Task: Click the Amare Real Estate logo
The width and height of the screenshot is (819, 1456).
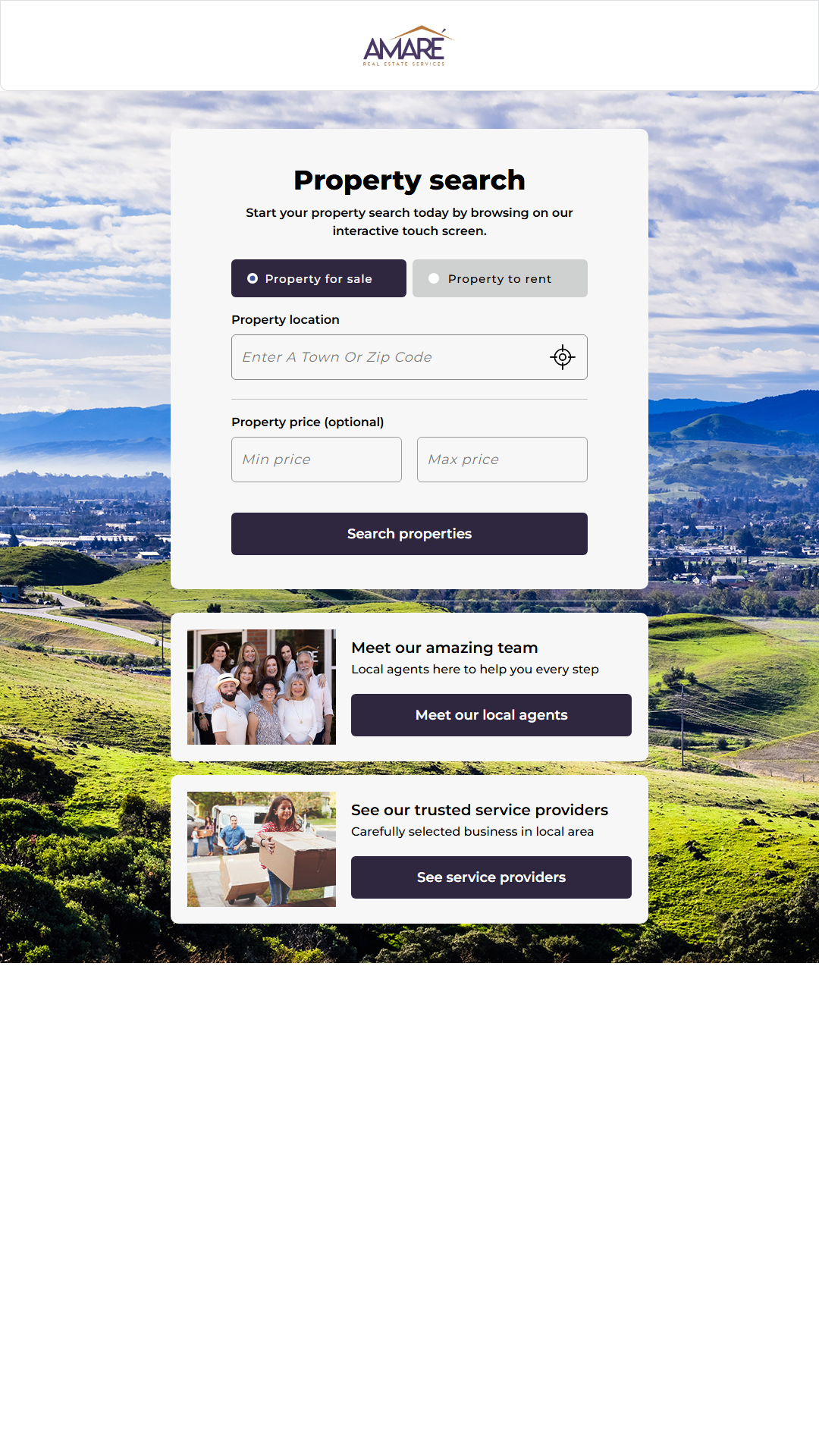Action: 409,46
